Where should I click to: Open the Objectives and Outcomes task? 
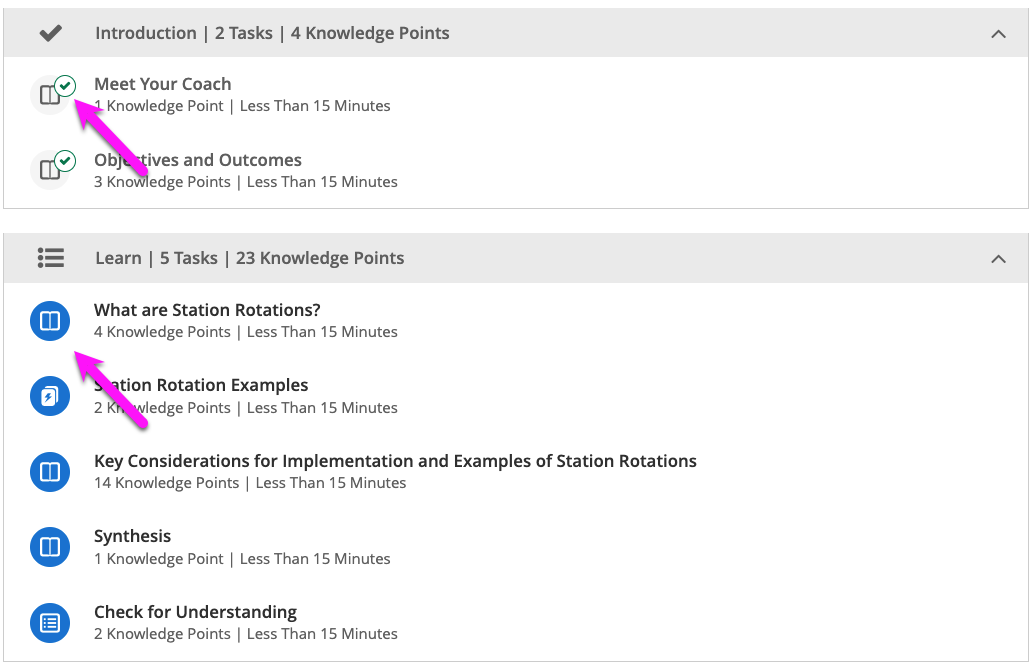197,160
